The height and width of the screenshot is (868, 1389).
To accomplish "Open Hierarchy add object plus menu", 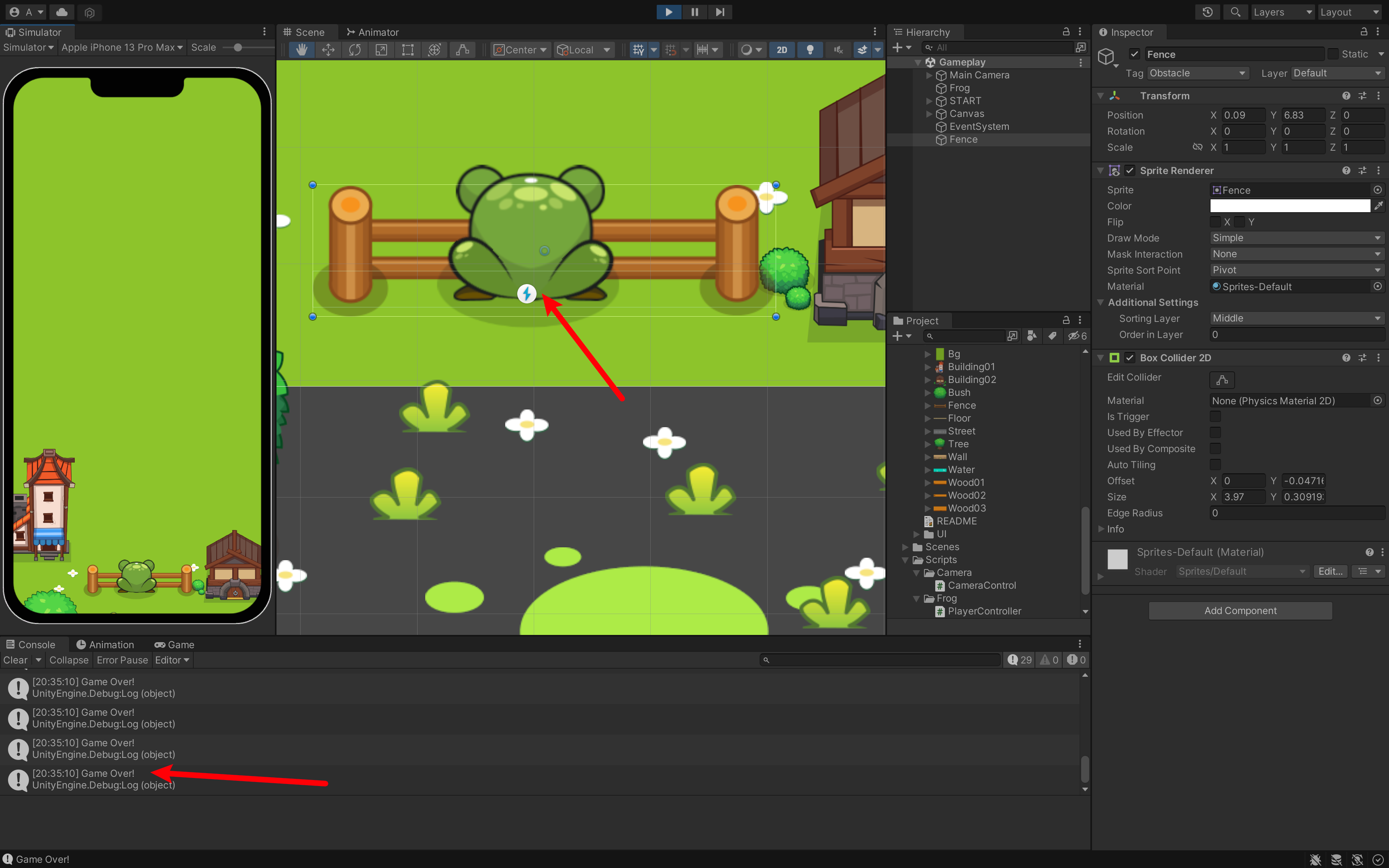I will 902,48.
